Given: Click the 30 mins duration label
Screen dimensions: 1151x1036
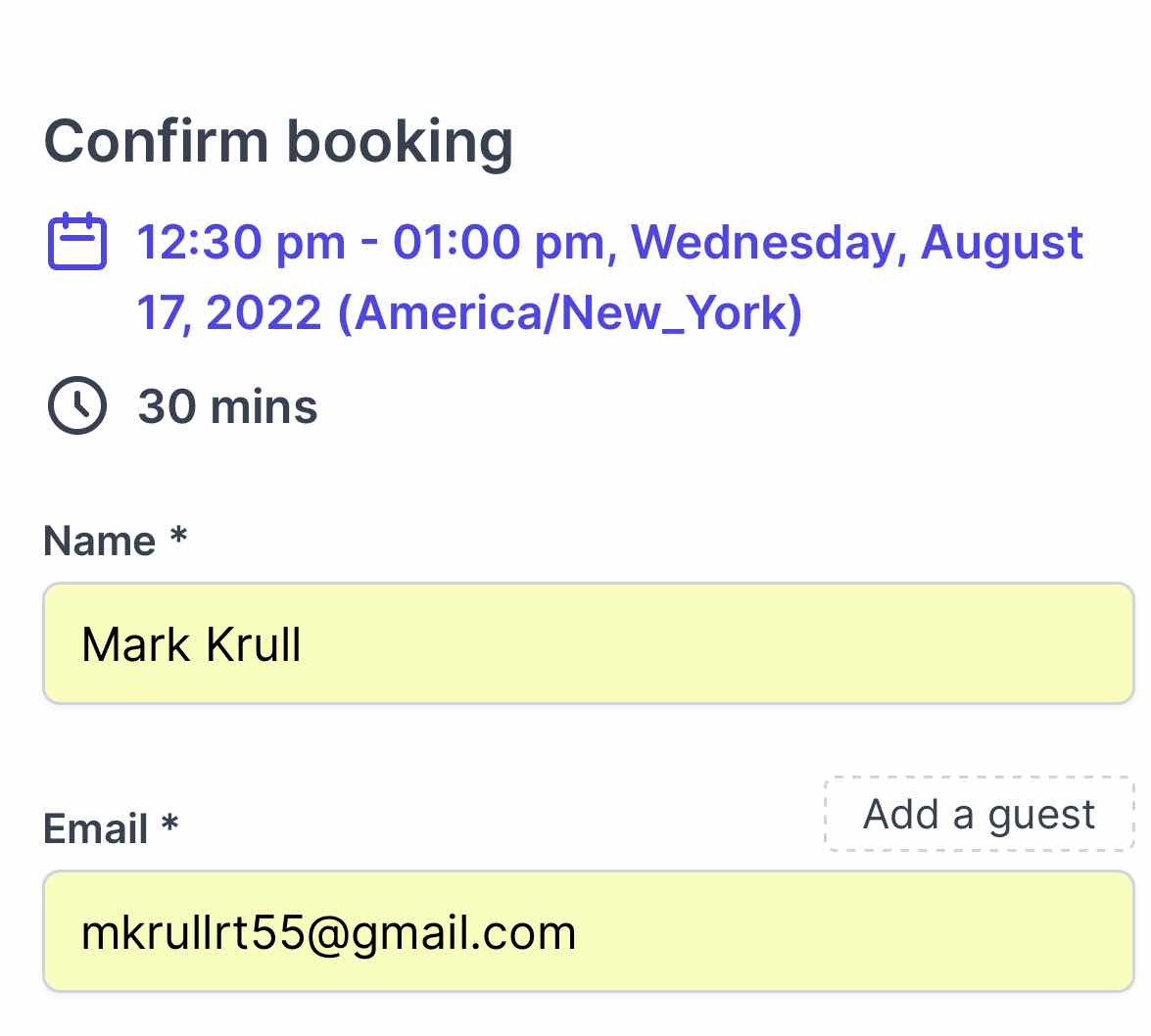Looking at the screenshot, I should pos(227,405).
